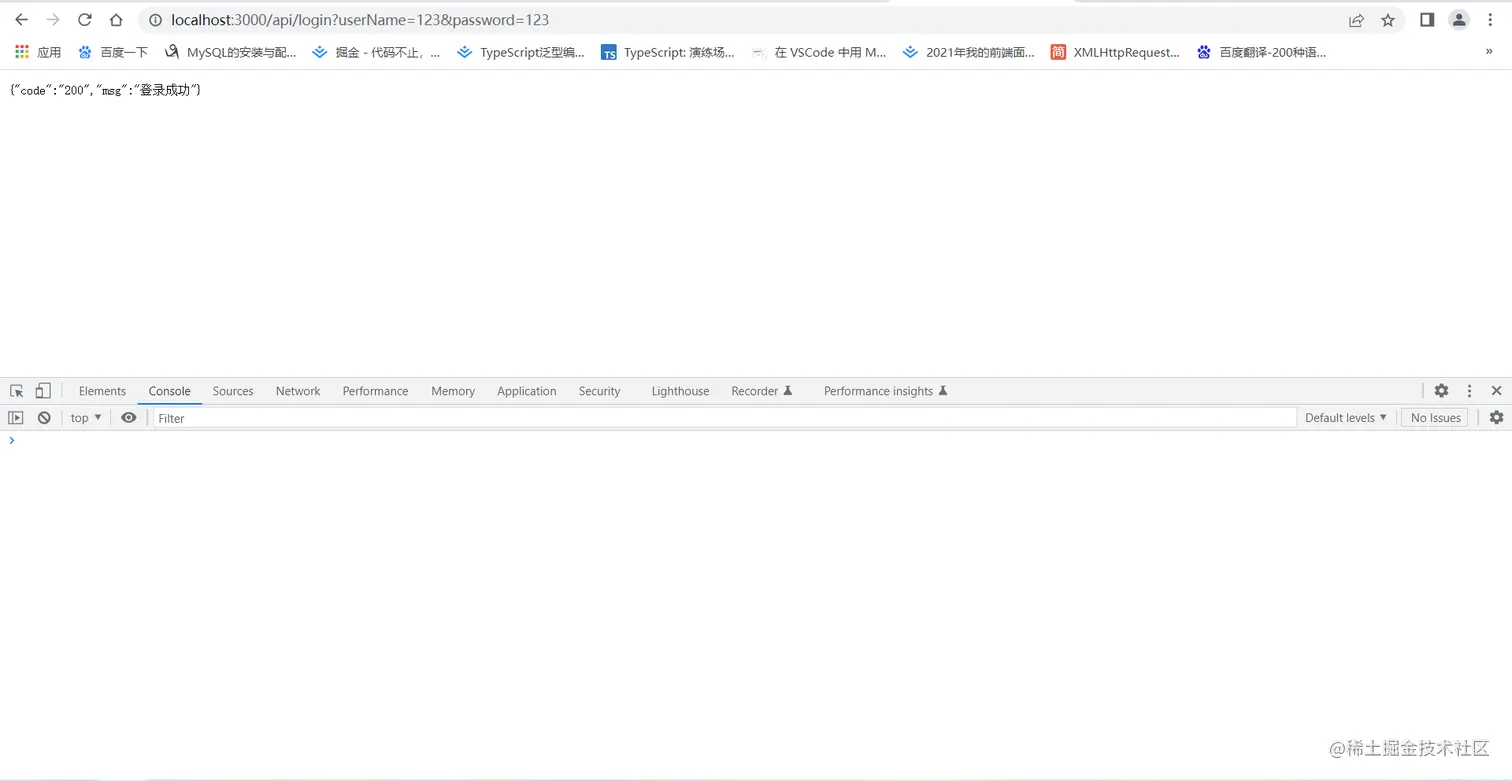This screenshot has height=781, width=1512.
Task: Open the Chrome three-dot menu
Action: pos(1490,20)
